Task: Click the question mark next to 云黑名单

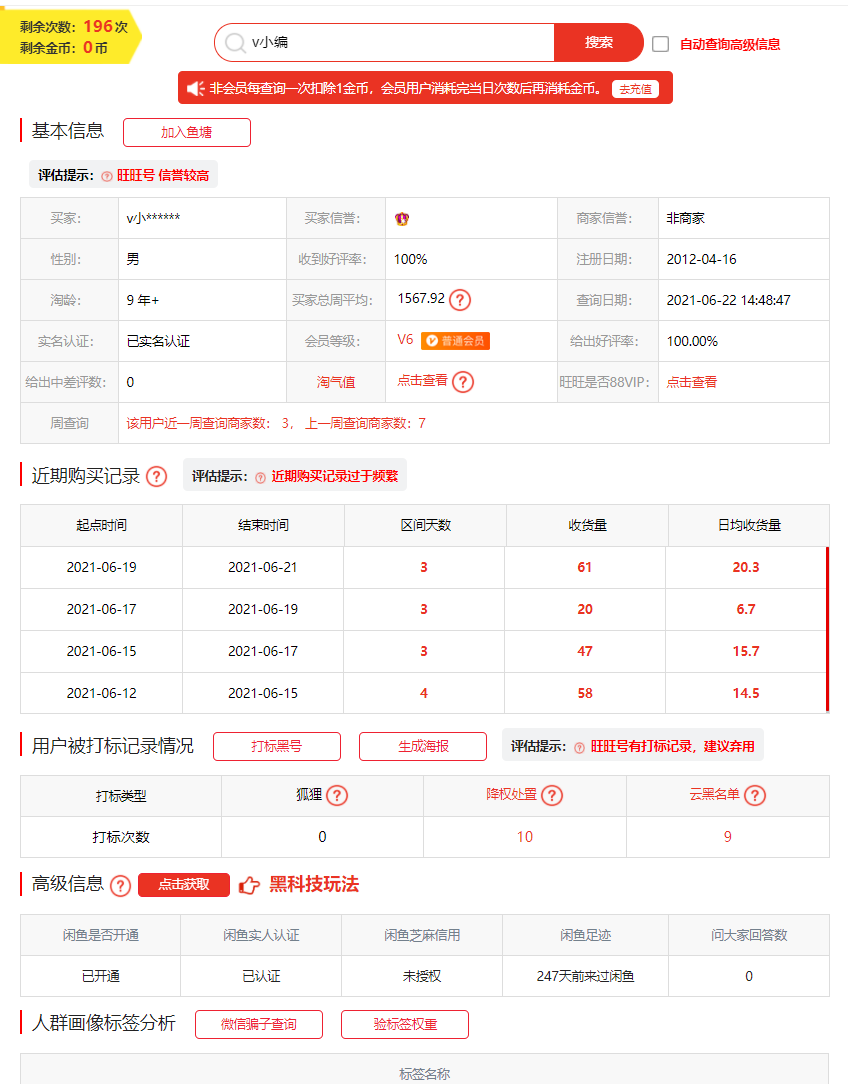Action: [x=757, y=796]
